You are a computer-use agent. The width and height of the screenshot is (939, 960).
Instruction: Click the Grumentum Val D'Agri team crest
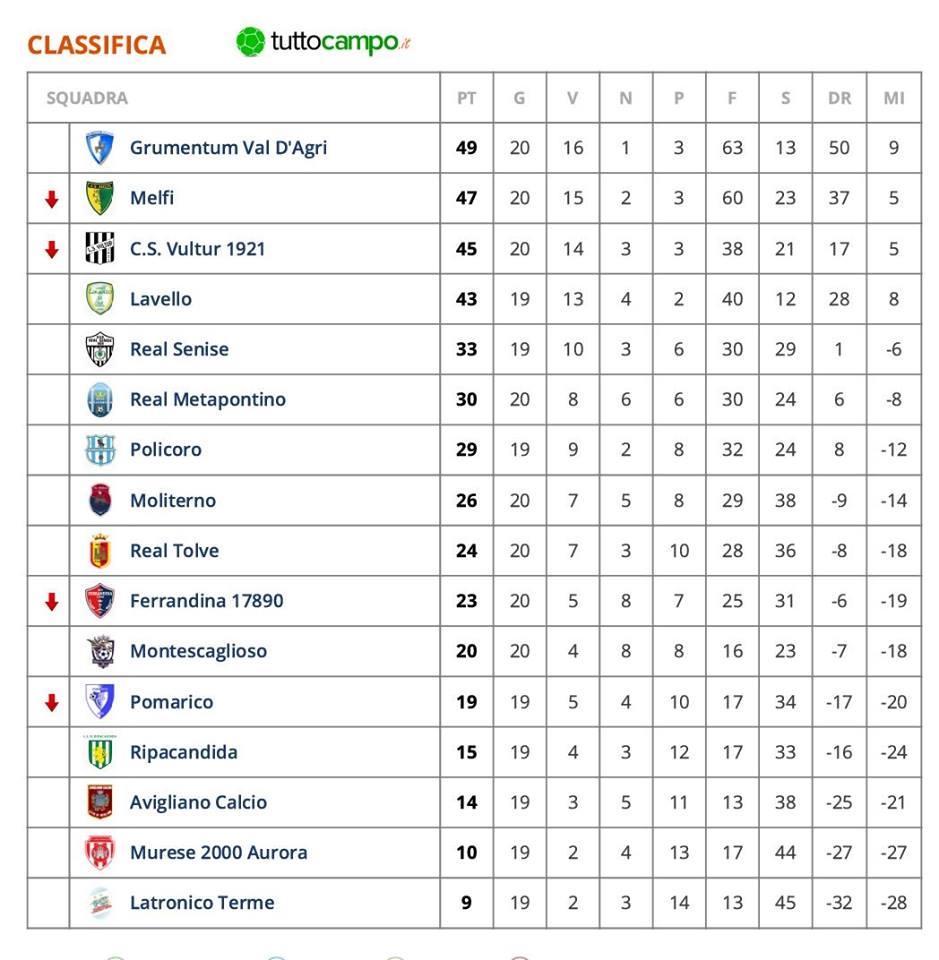tap(99, 148)
